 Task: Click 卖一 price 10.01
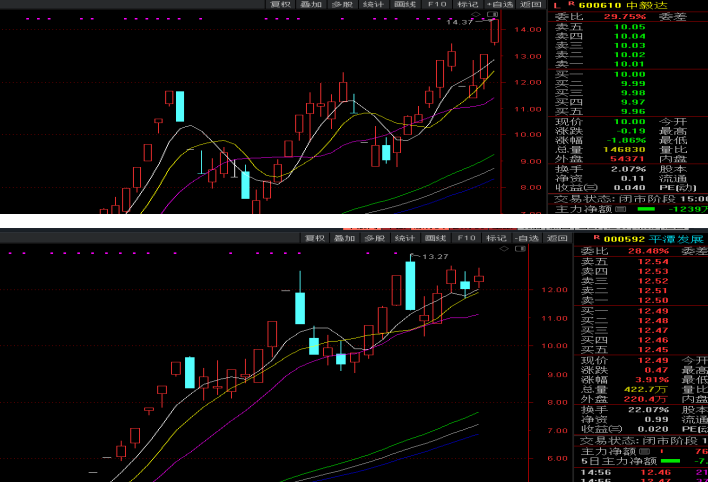pyautogui.click(x=630, y=64)
